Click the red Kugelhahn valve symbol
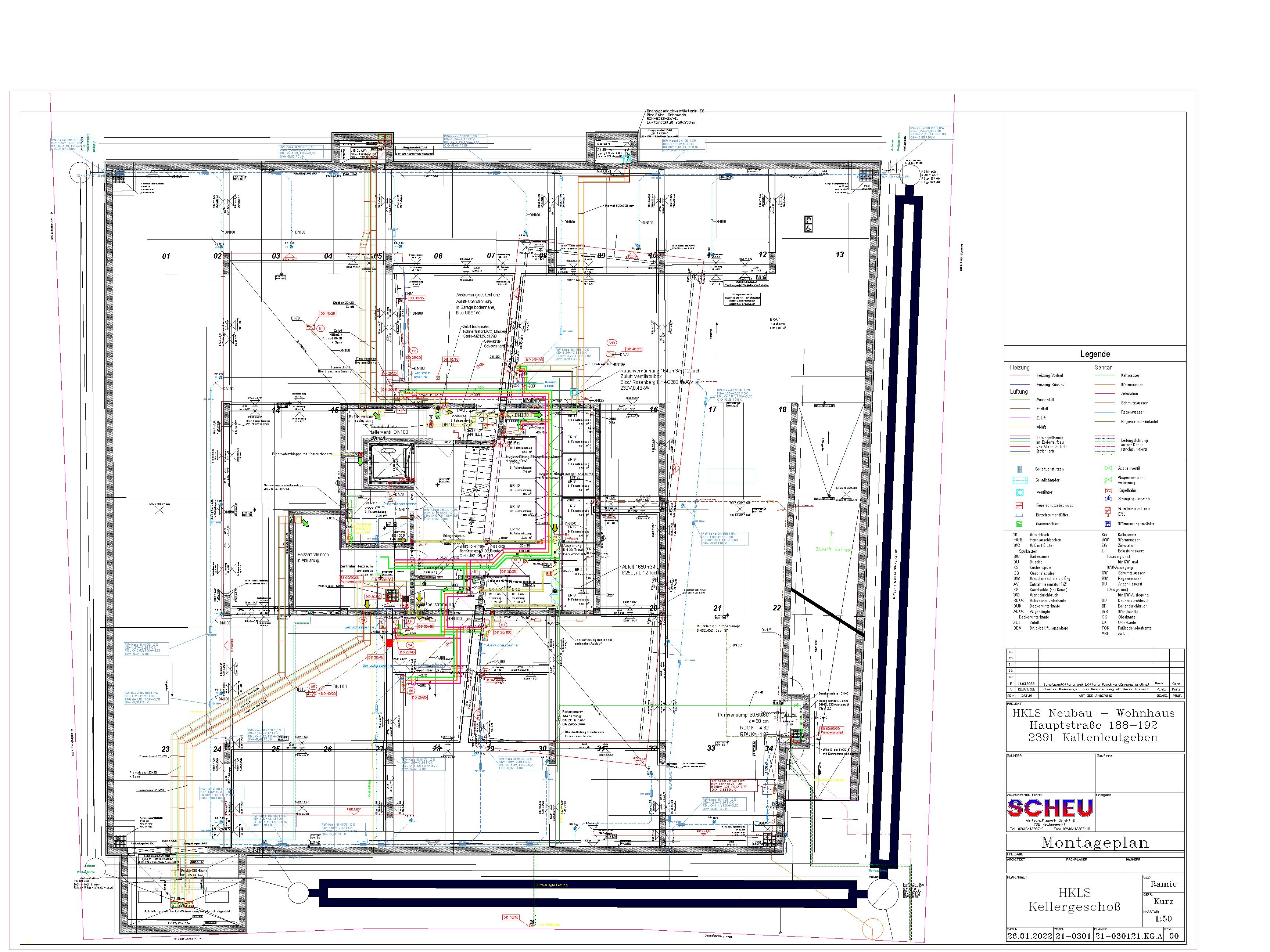The height and width of the screenshot is (952, 1270). point(1108,491)
